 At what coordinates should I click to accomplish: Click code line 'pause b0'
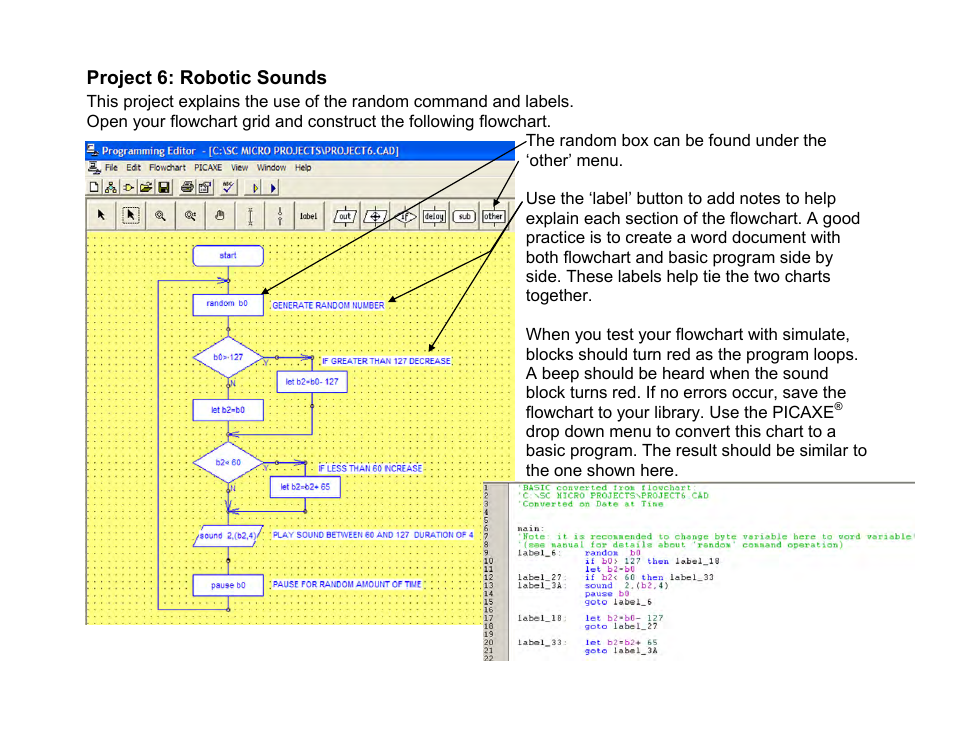pyautogui.click(x=607, y=594)
